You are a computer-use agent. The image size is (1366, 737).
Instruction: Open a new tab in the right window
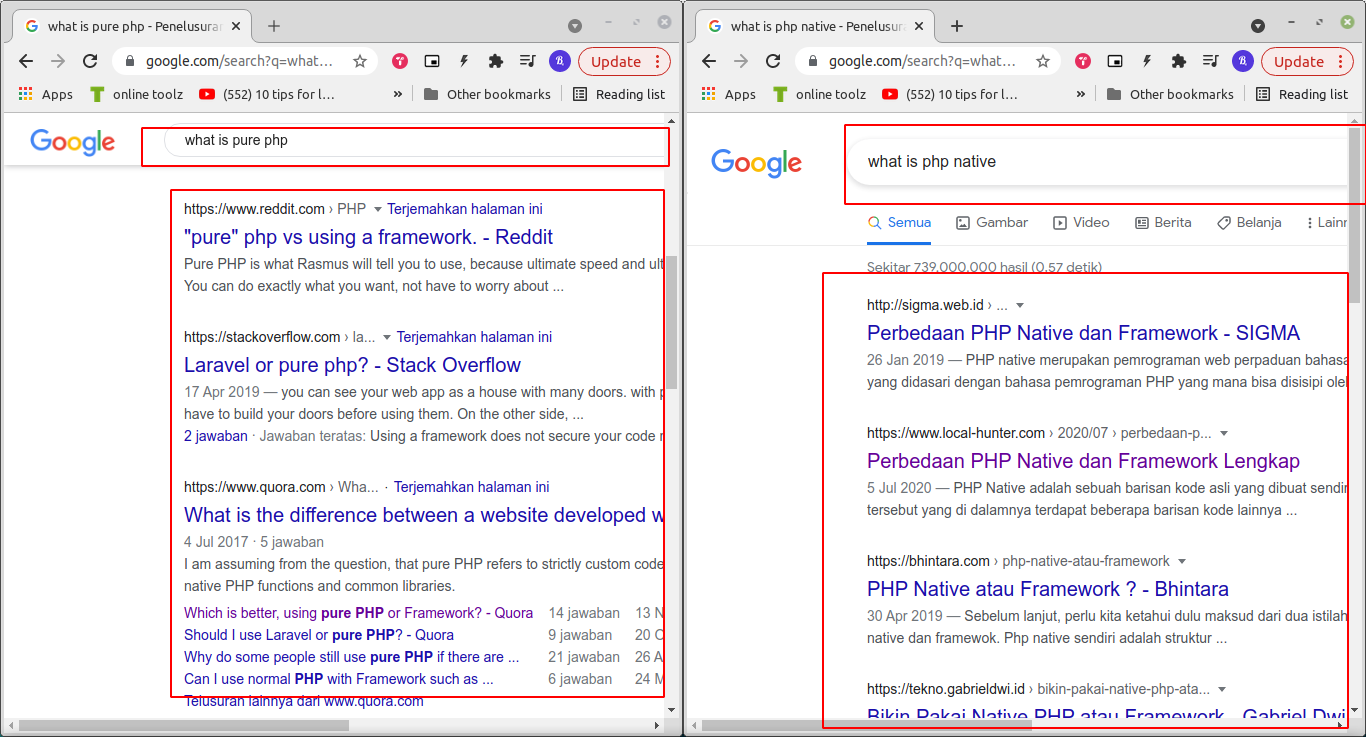(x=957, y=26)
